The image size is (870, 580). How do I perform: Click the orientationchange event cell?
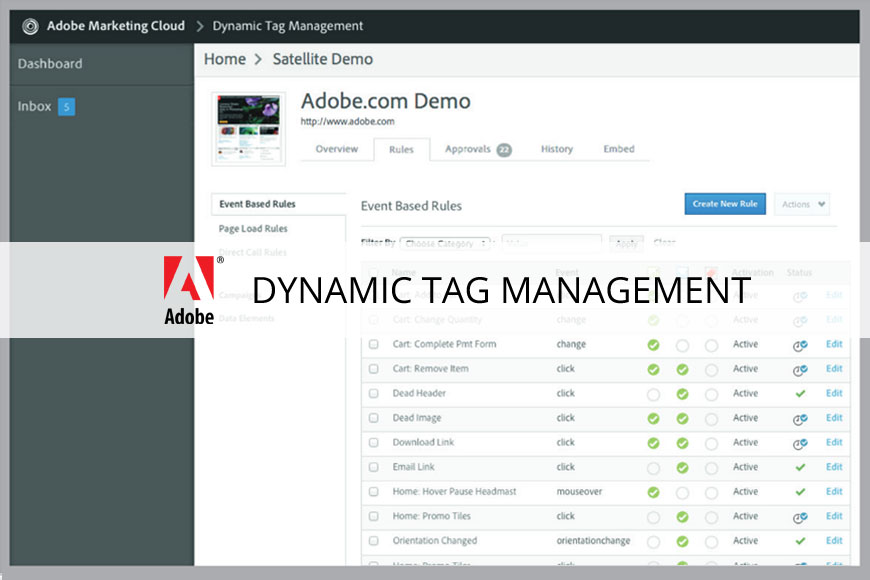(593, 541)
